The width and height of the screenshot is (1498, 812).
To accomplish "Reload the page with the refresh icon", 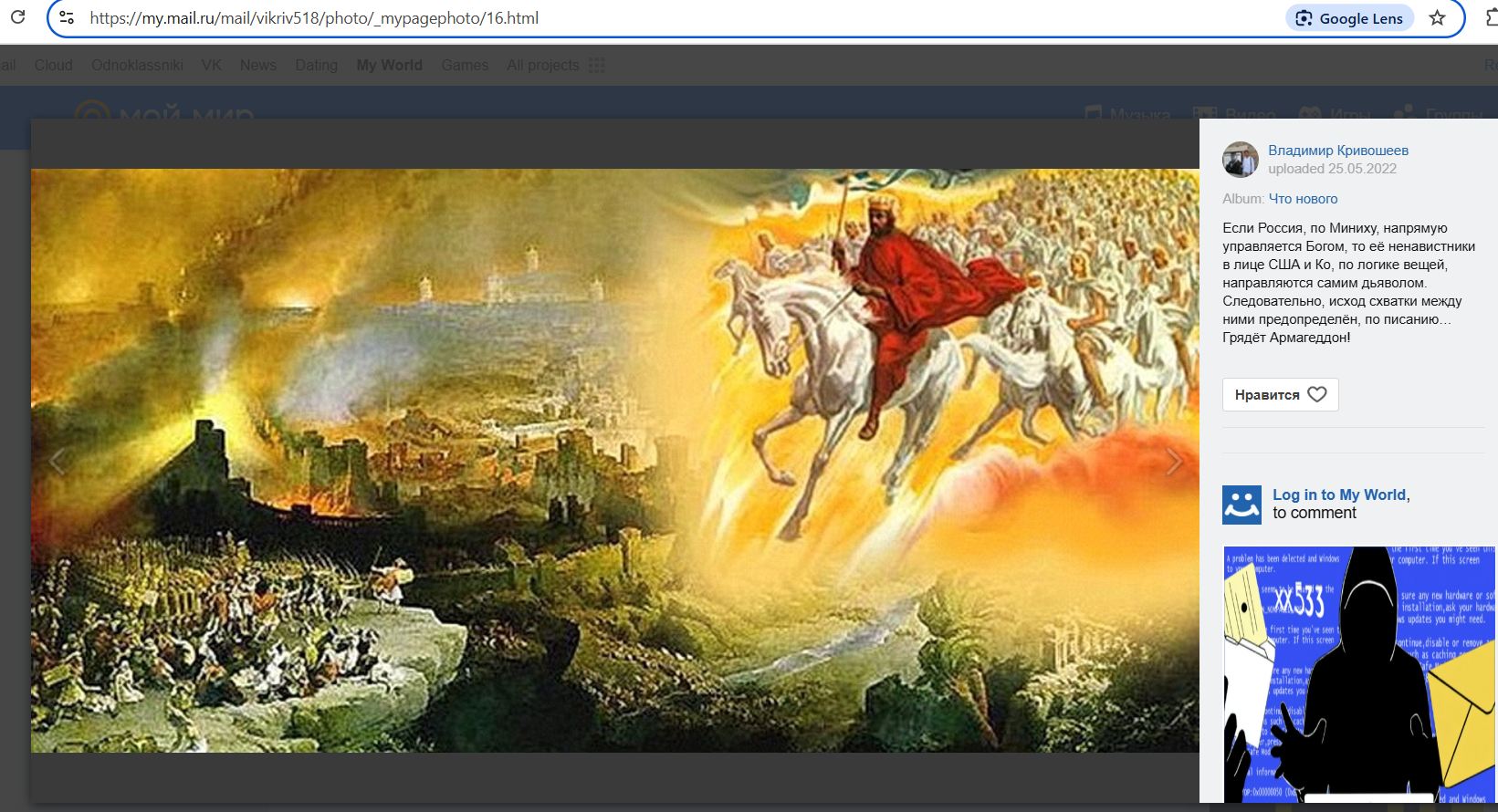I will tap(17, 17).
